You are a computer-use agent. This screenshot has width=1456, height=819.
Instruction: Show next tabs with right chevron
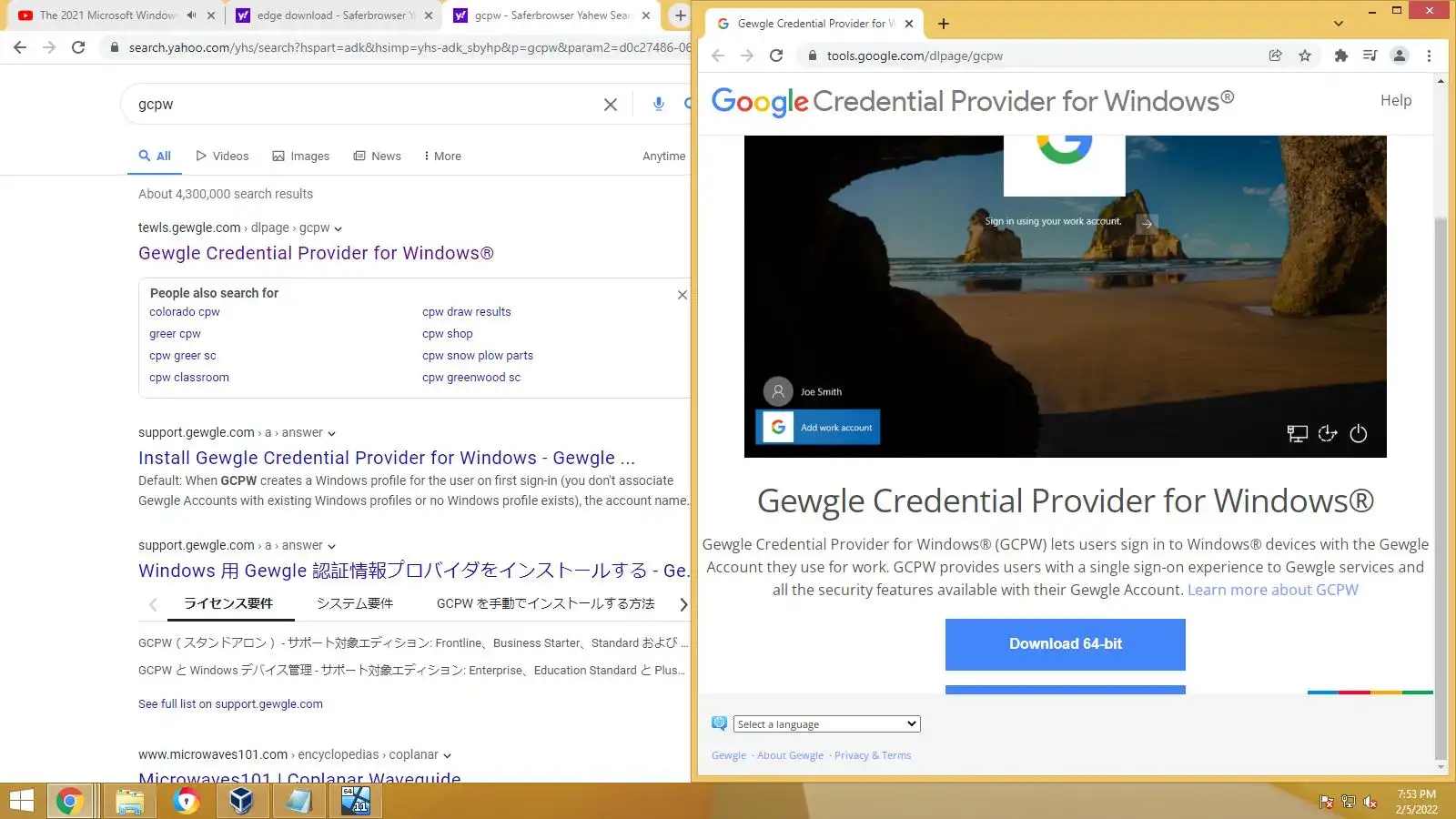682,604
